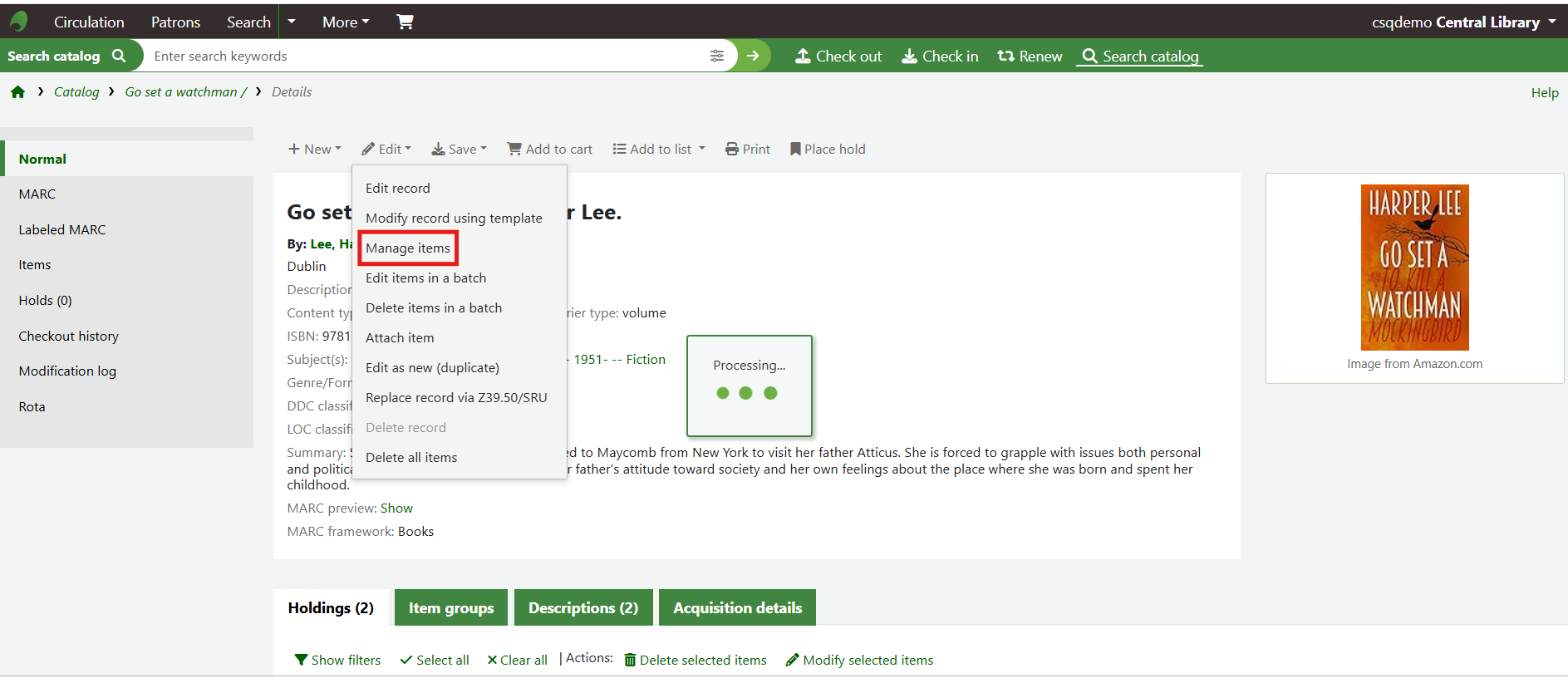Click the Koha leaf logo icon

coord(18,22)
